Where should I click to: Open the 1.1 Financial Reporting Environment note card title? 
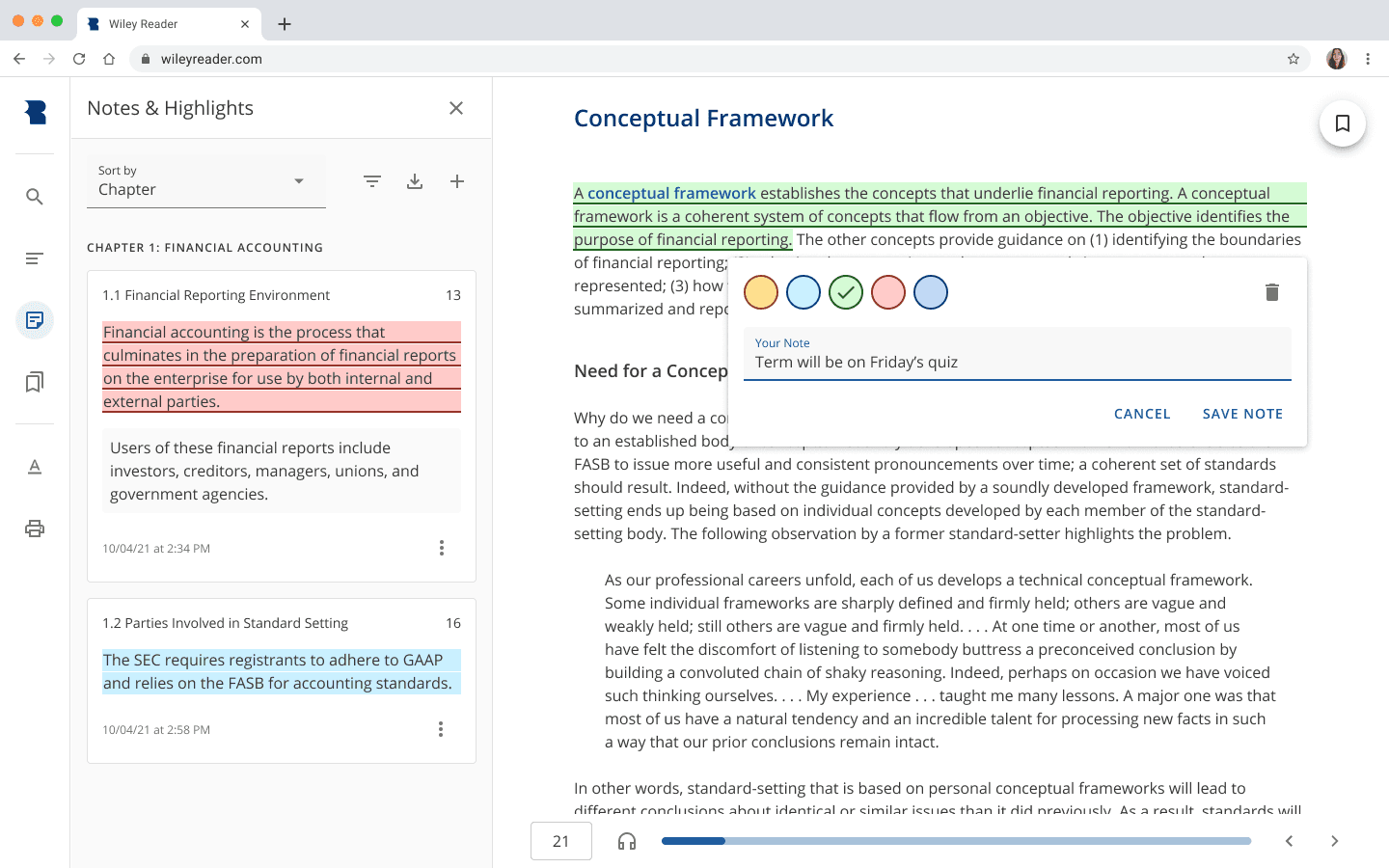pos(216,295)
